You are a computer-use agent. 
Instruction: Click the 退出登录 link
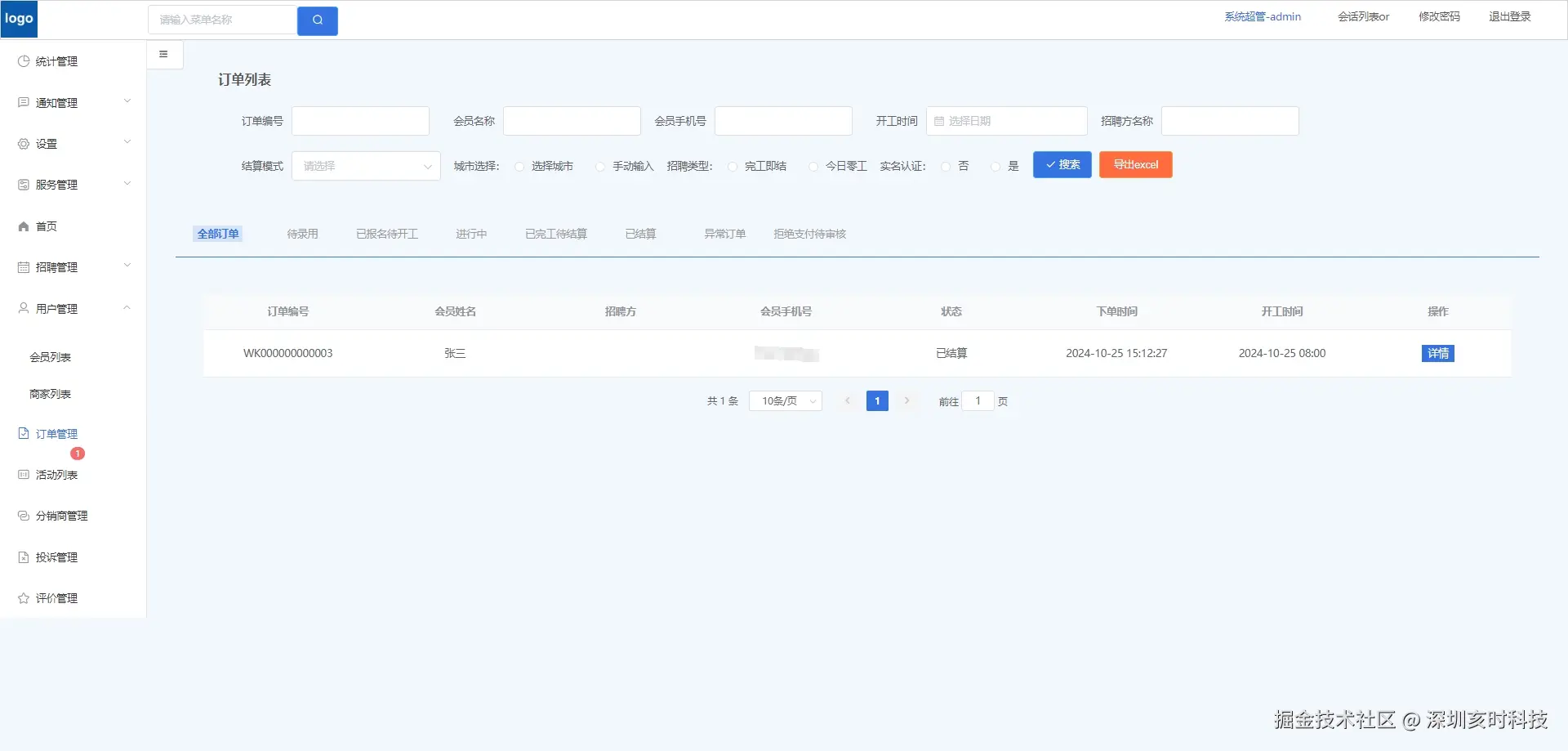[1510, 17]
